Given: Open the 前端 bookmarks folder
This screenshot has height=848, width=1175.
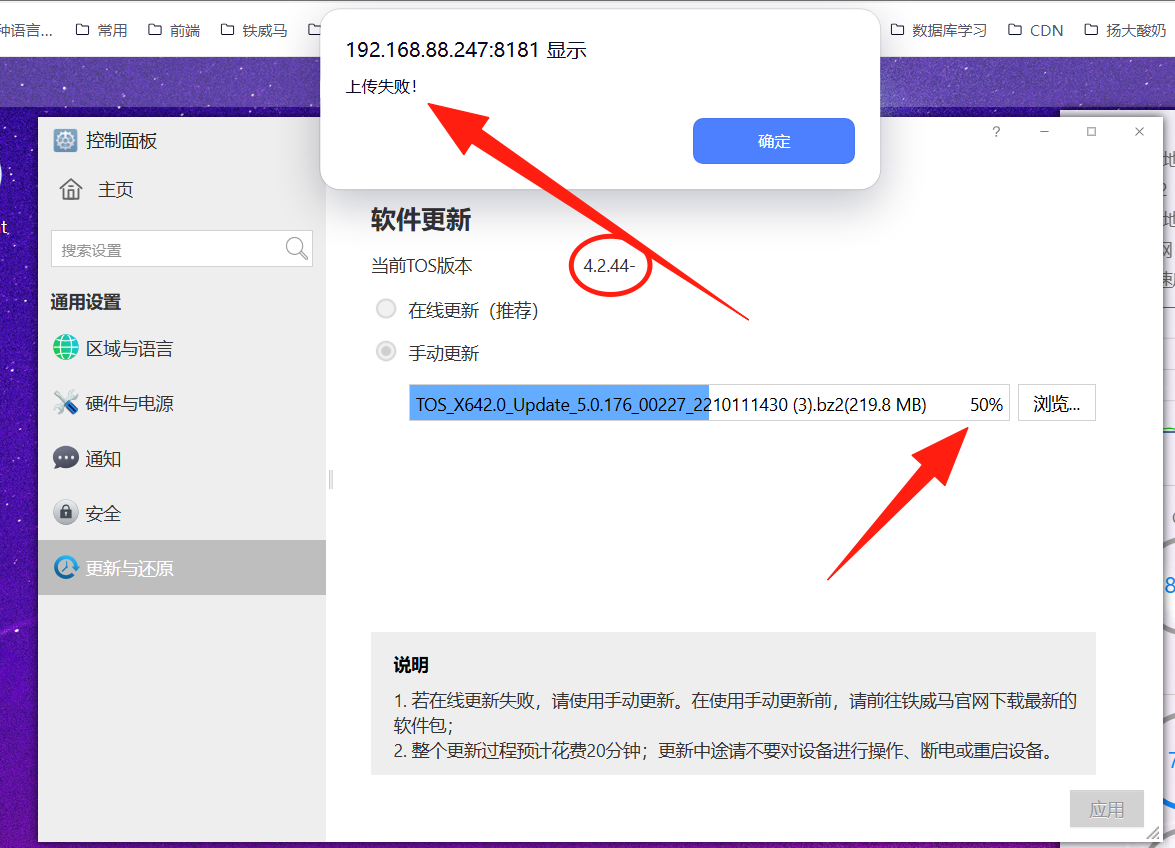Looking at the screenshot, I should (174, 30).
